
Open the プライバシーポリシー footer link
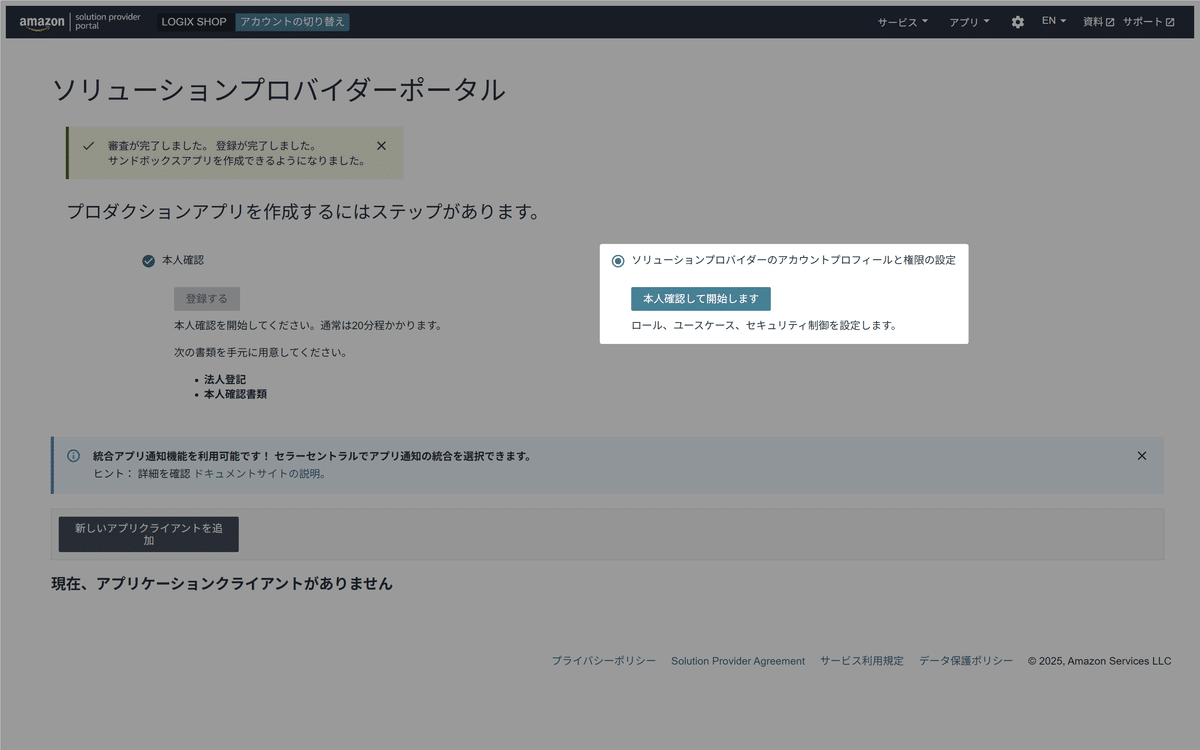click(603, 660)
